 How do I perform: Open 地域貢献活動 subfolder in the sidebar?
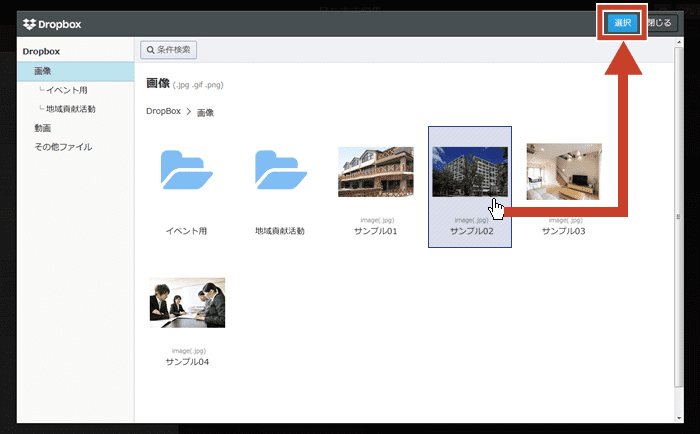pos(71,109)
